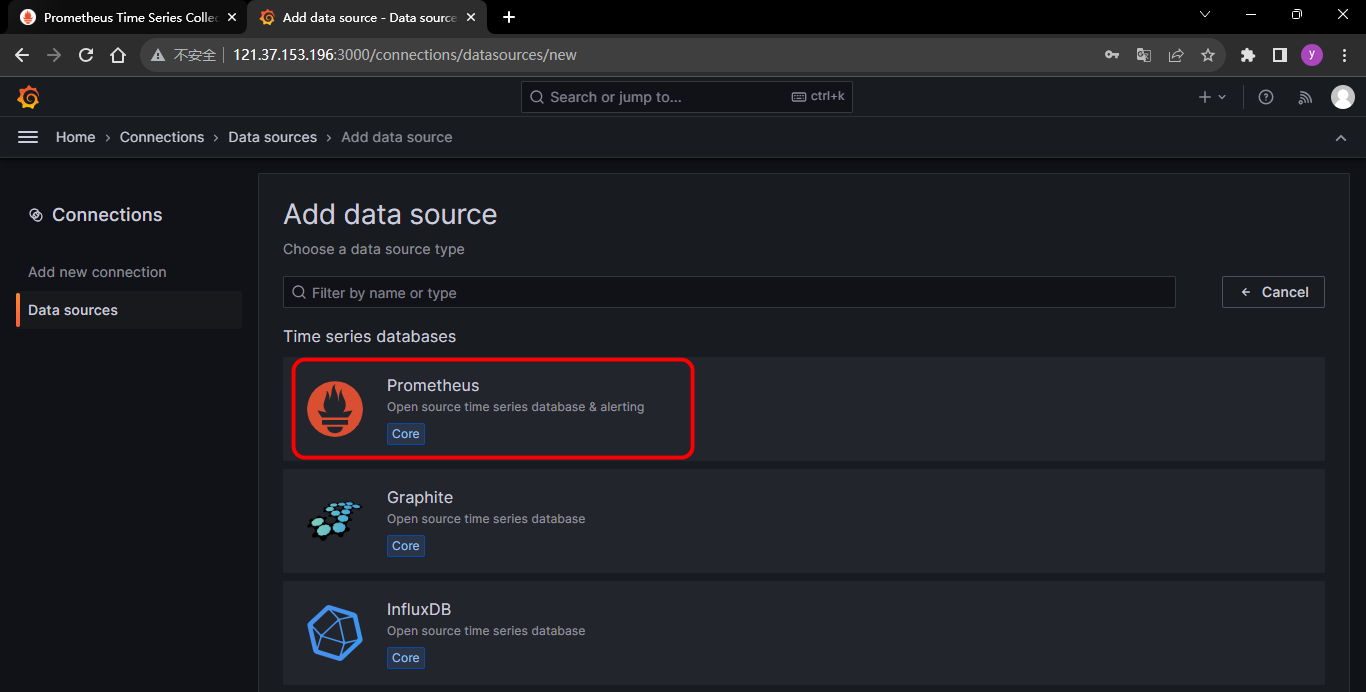
Task: Open the help question mark icon
Action: coord(1266,97)
